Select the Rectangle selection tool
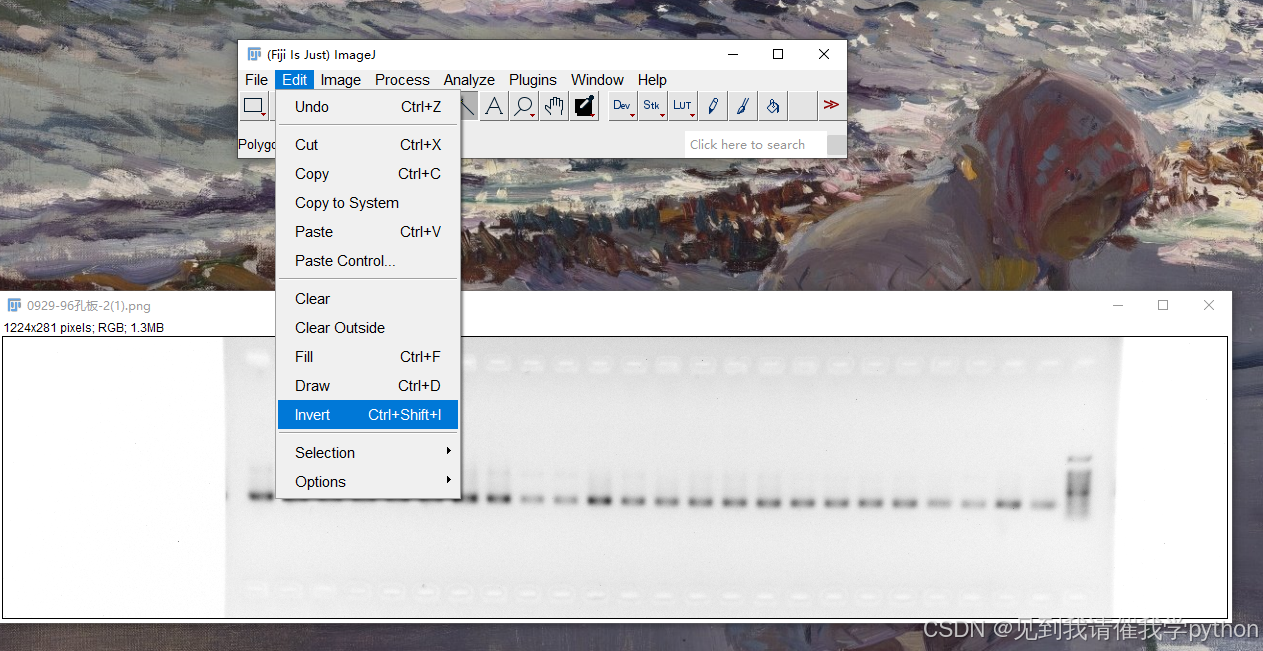The width and height of the screenshot is (1263, 651). [x=256, y=106]
